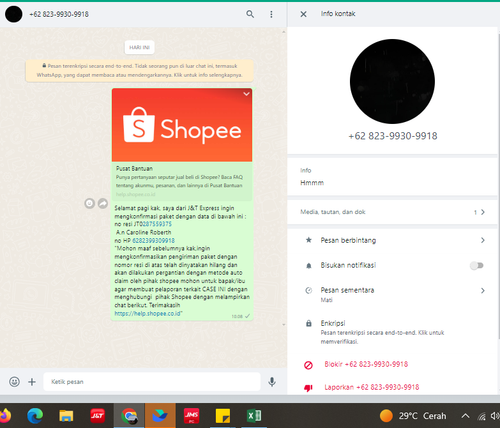Open the chat menu with three dots

click(x=271, y=14)
